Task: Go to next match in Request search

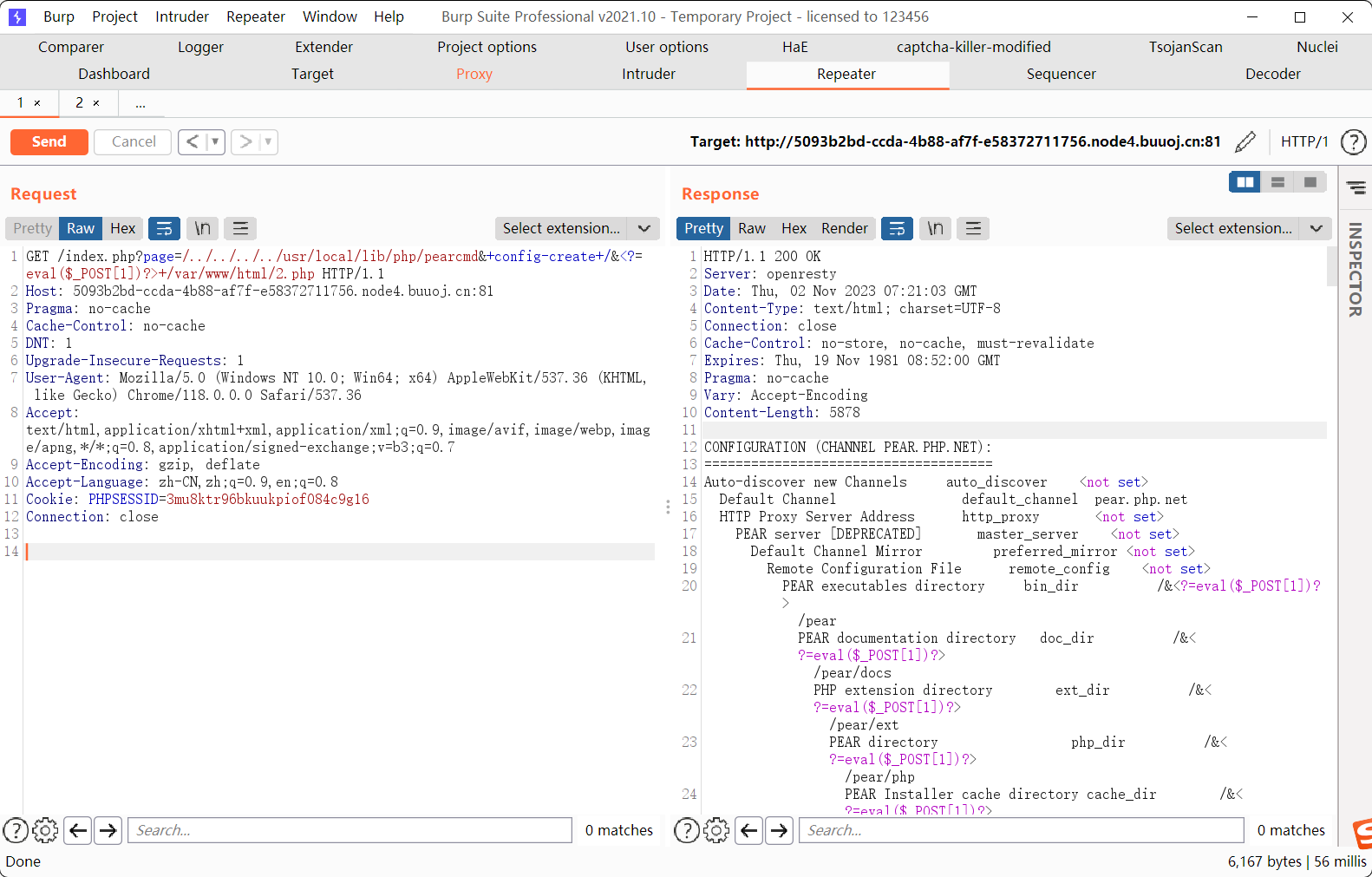Action: tap(108, 830)
